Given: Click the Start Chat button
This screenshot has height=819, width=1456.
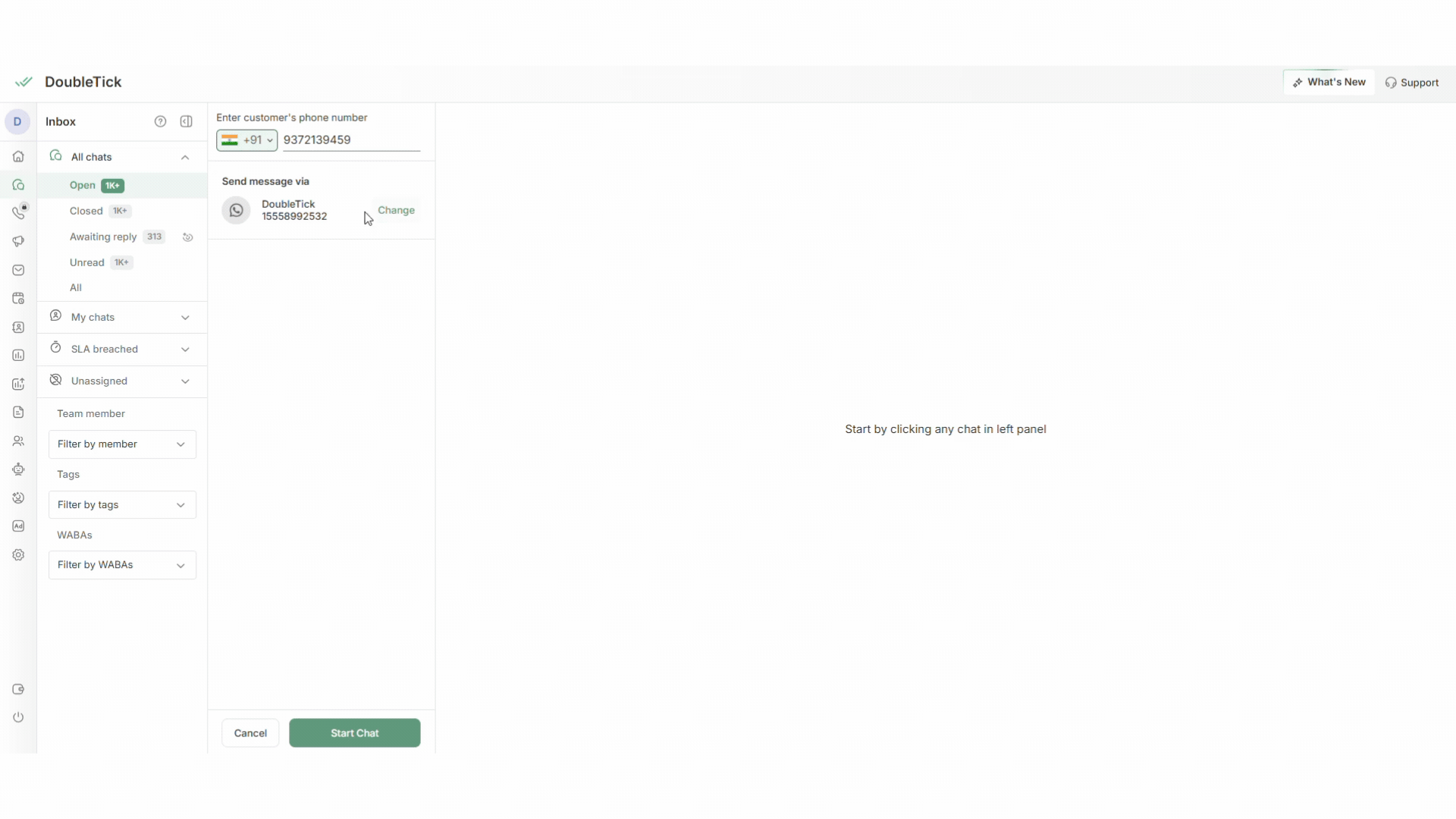Looking at the screenshot, I should click(x=354, y=733).
